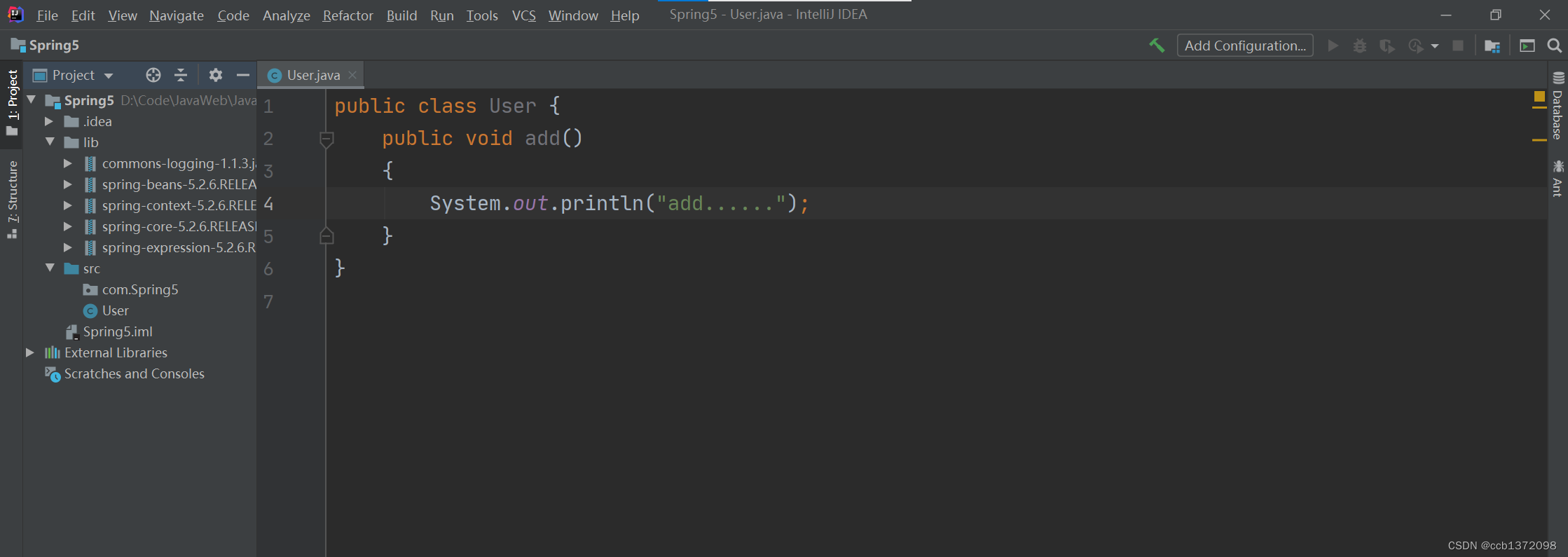
Task: Hide the Project panel with minus icon
Action: [x=243, y=75]
